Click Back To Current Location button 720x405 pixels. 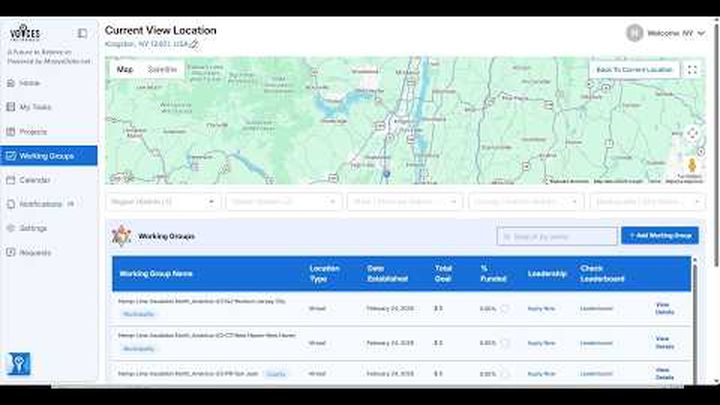click(634, 70)
